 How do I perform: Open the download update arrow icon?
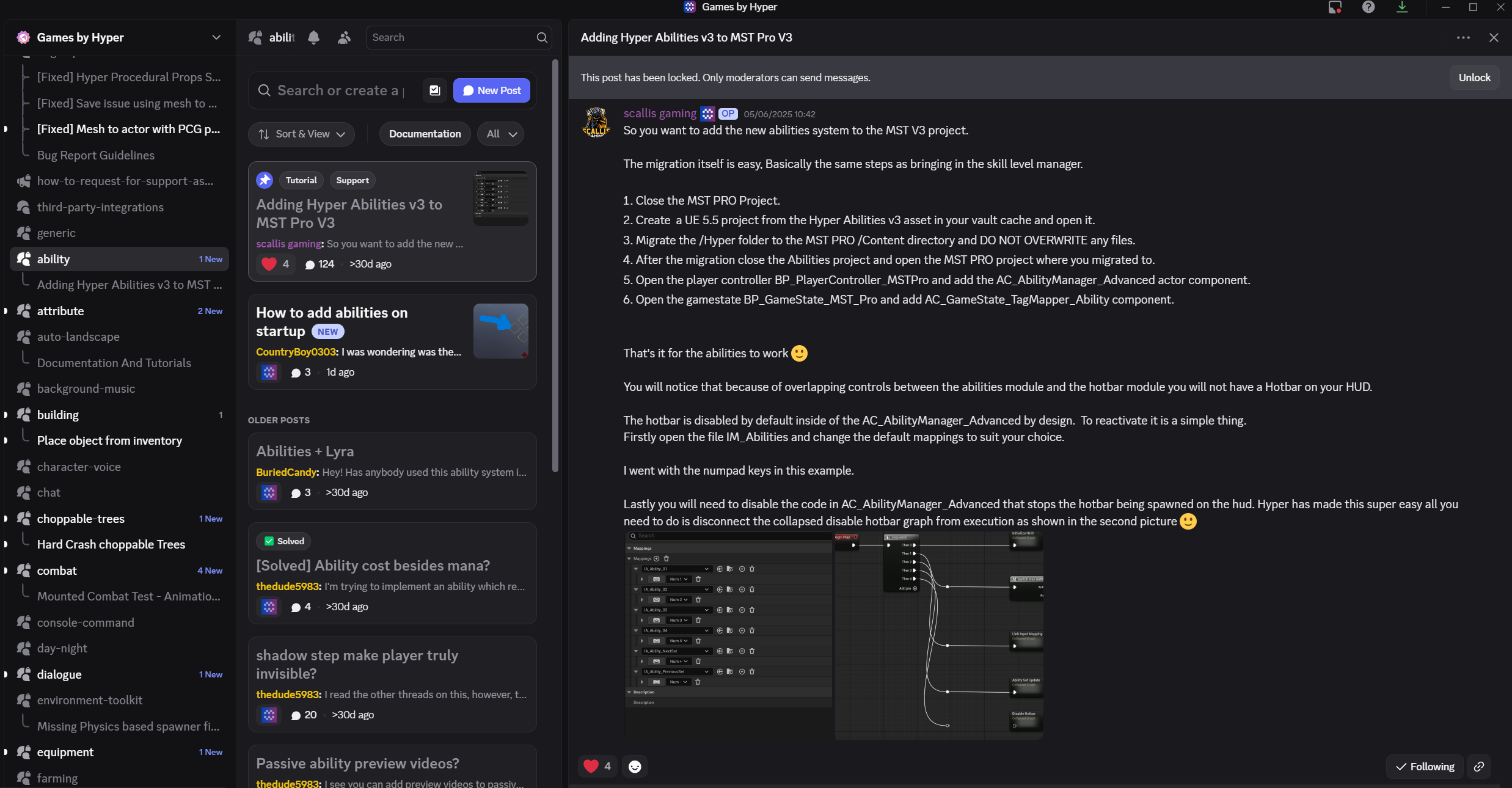tap(1402, 7)
